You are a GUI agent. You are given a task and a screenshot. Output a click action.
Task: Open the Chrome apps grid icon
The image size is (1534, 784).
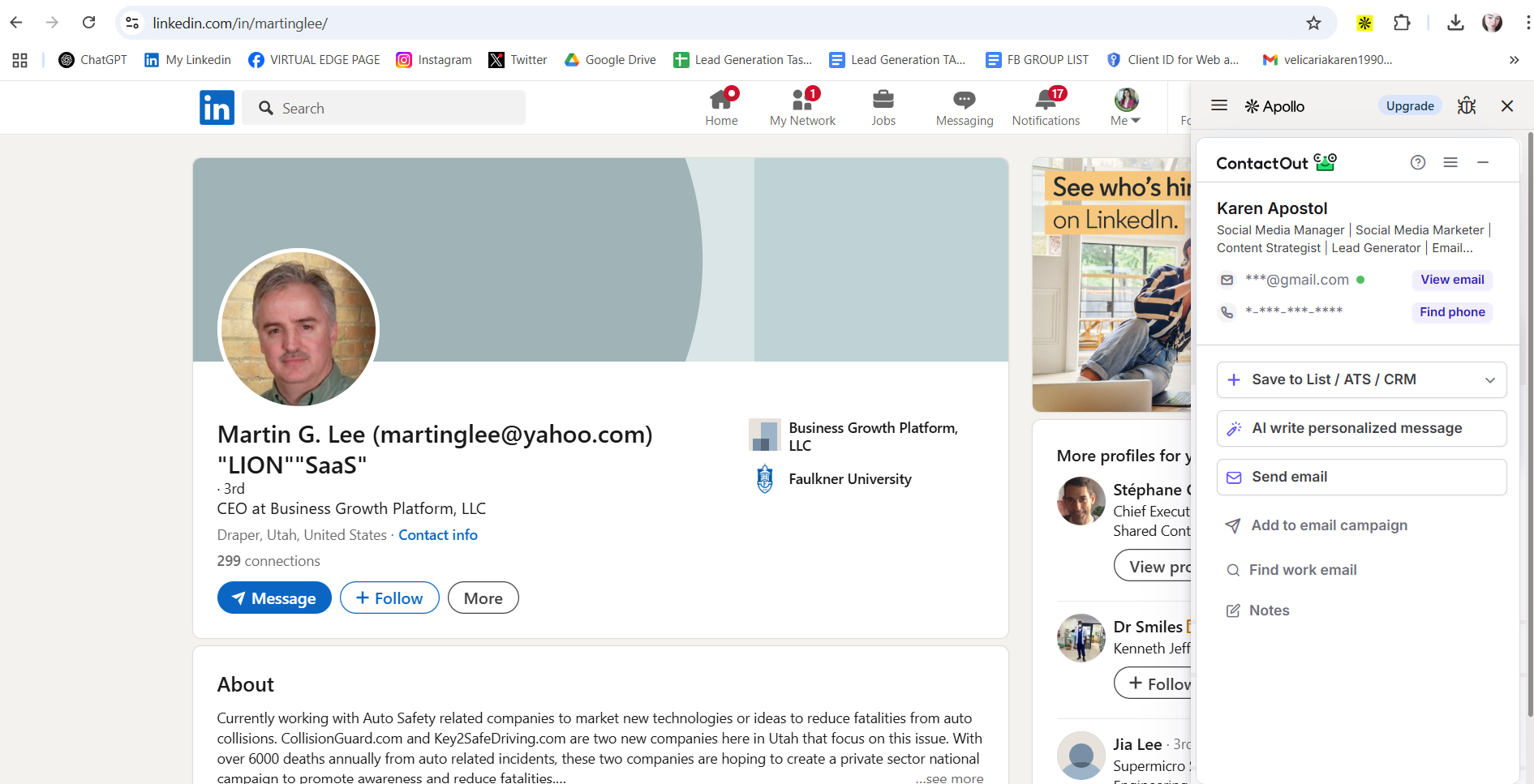tap(20, 60)
